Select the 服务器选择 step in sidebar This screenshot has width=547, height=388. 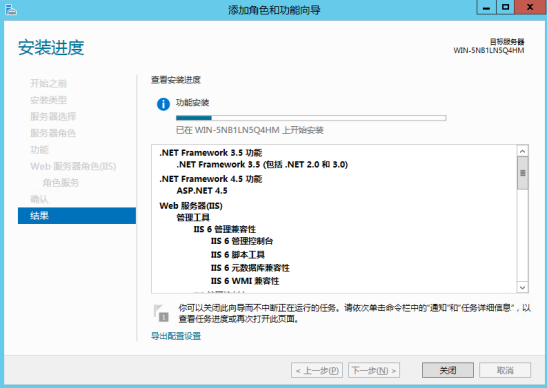(53, 117)
